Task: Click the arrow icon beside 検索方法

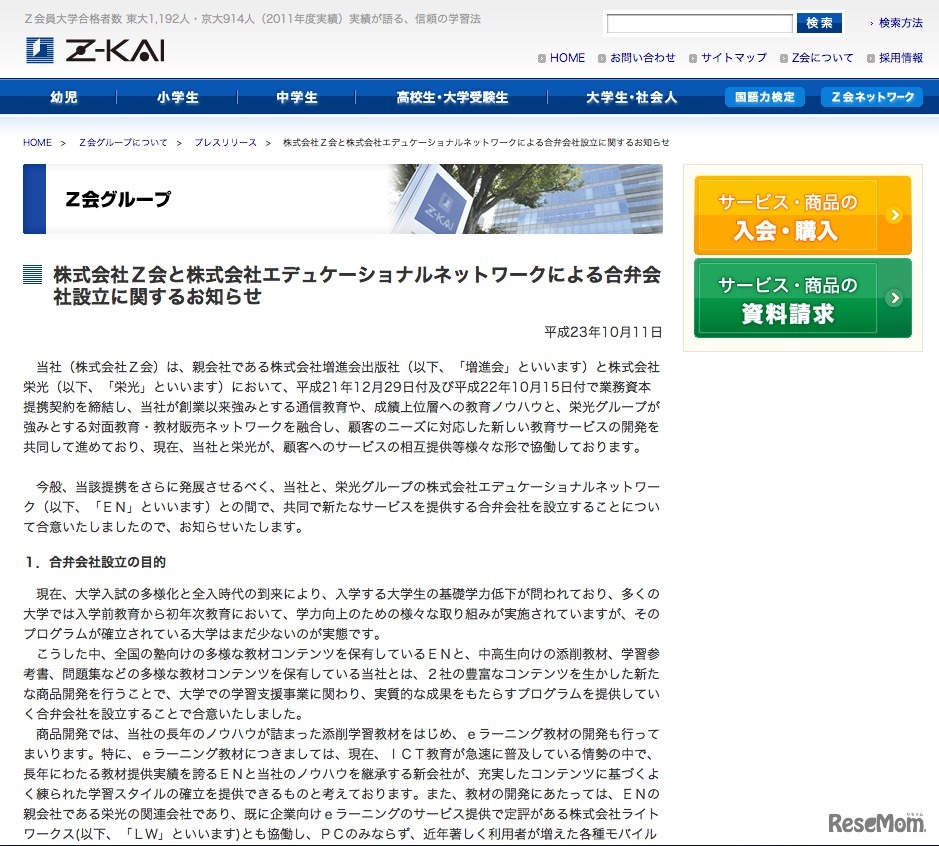Action: (871, 24)
